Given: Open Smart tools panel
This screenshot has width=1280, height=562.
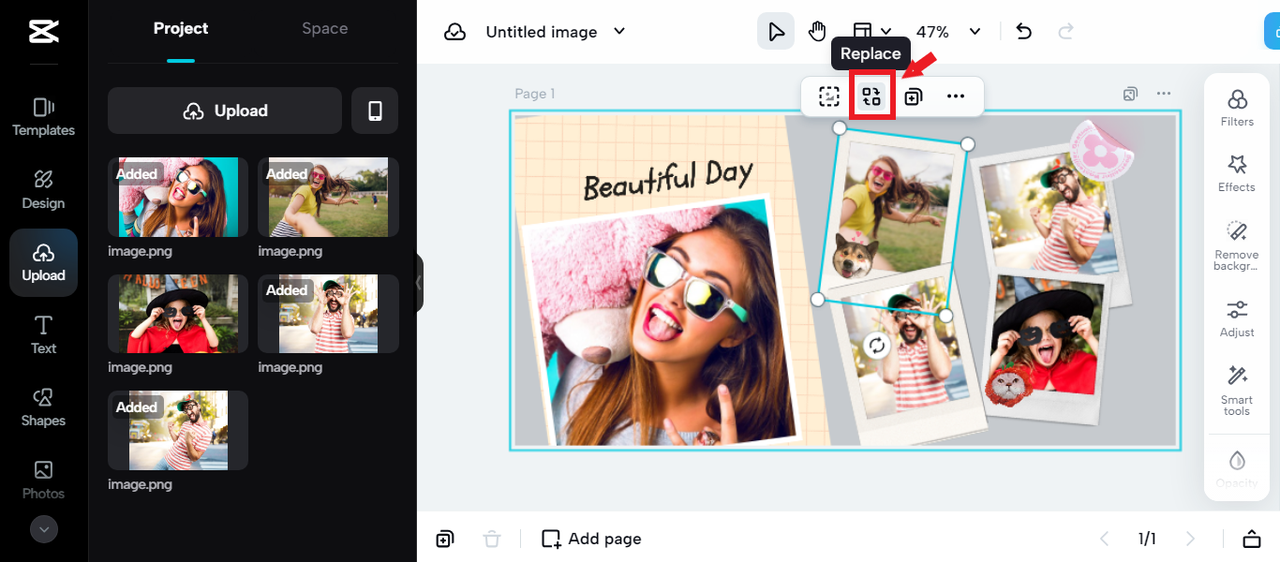Looking at the screenshot, I should [x=1237, y=390].
